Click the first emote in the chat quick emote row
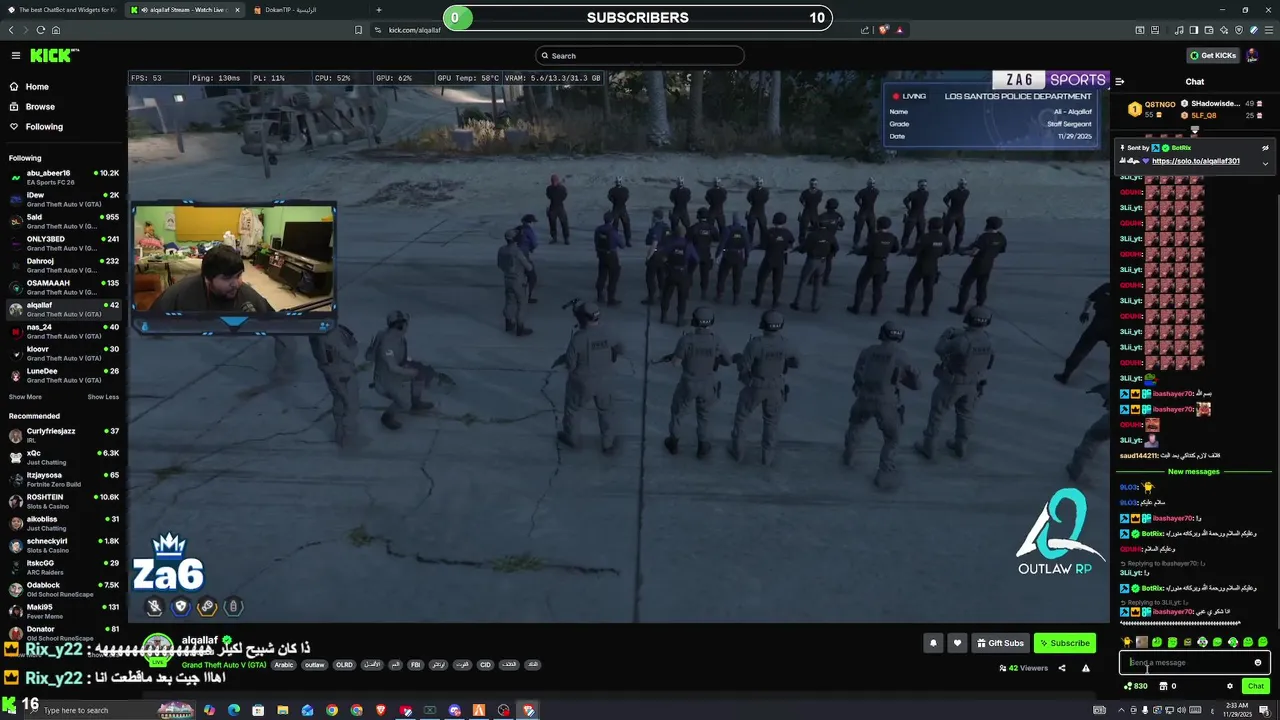The image size is (1280, 720). 1126,641
